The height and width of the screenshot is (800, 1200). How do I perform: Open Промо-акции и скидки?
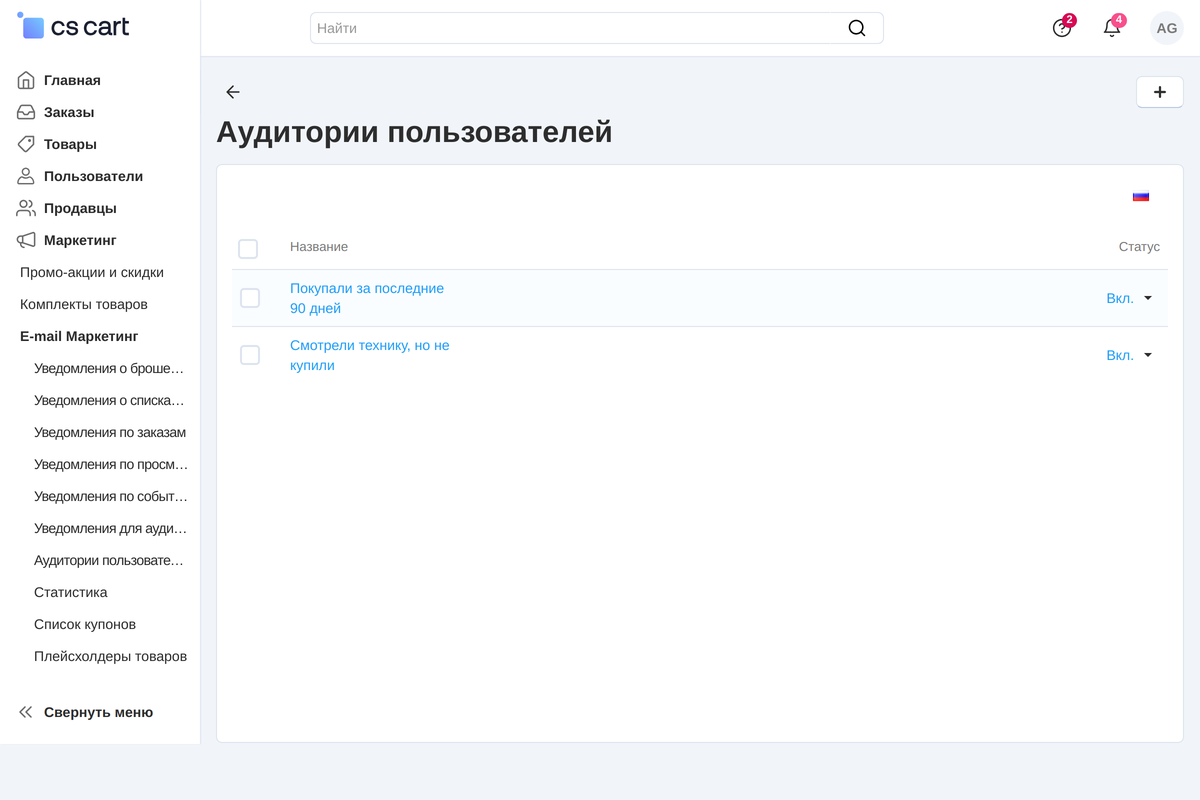click(92, 272)
